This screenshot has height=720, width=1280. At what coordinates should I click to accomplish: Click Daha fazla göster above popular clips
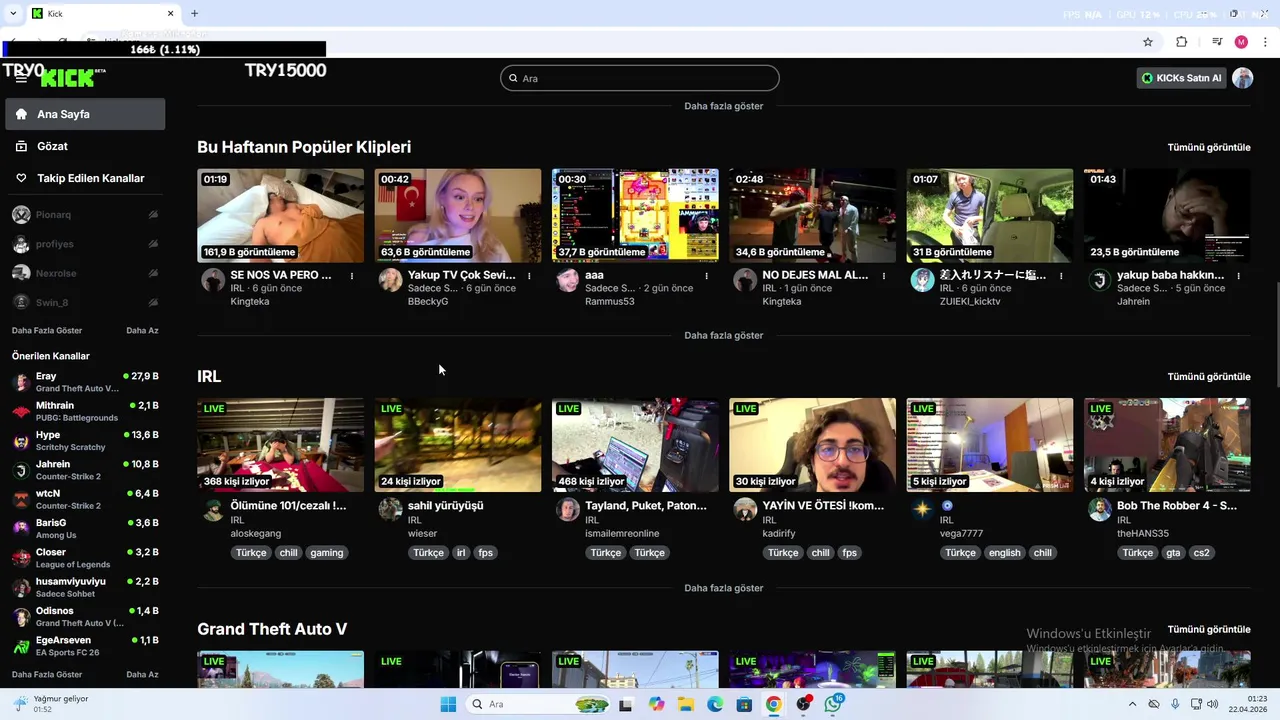coord(724,106)
